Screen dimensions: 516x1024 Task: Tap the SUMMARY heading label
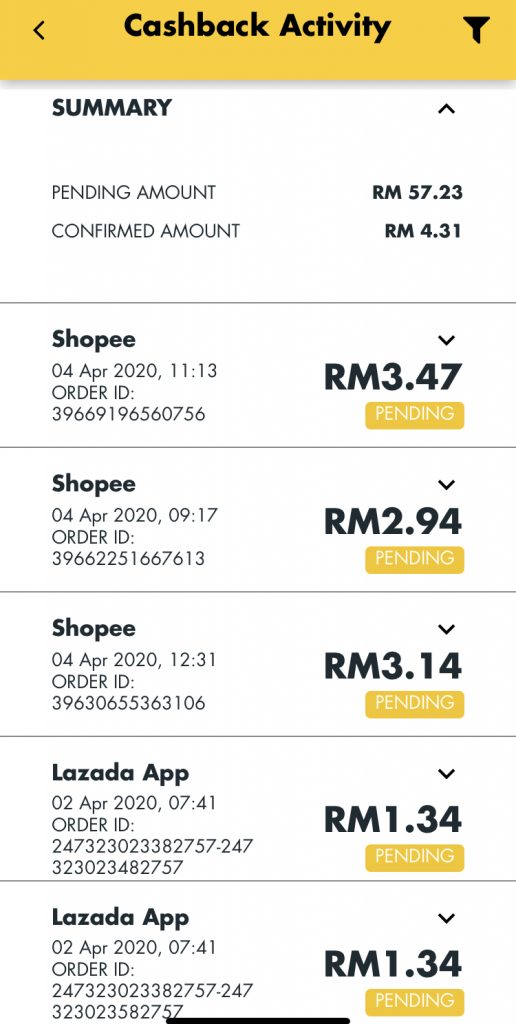tap(112, 108)
